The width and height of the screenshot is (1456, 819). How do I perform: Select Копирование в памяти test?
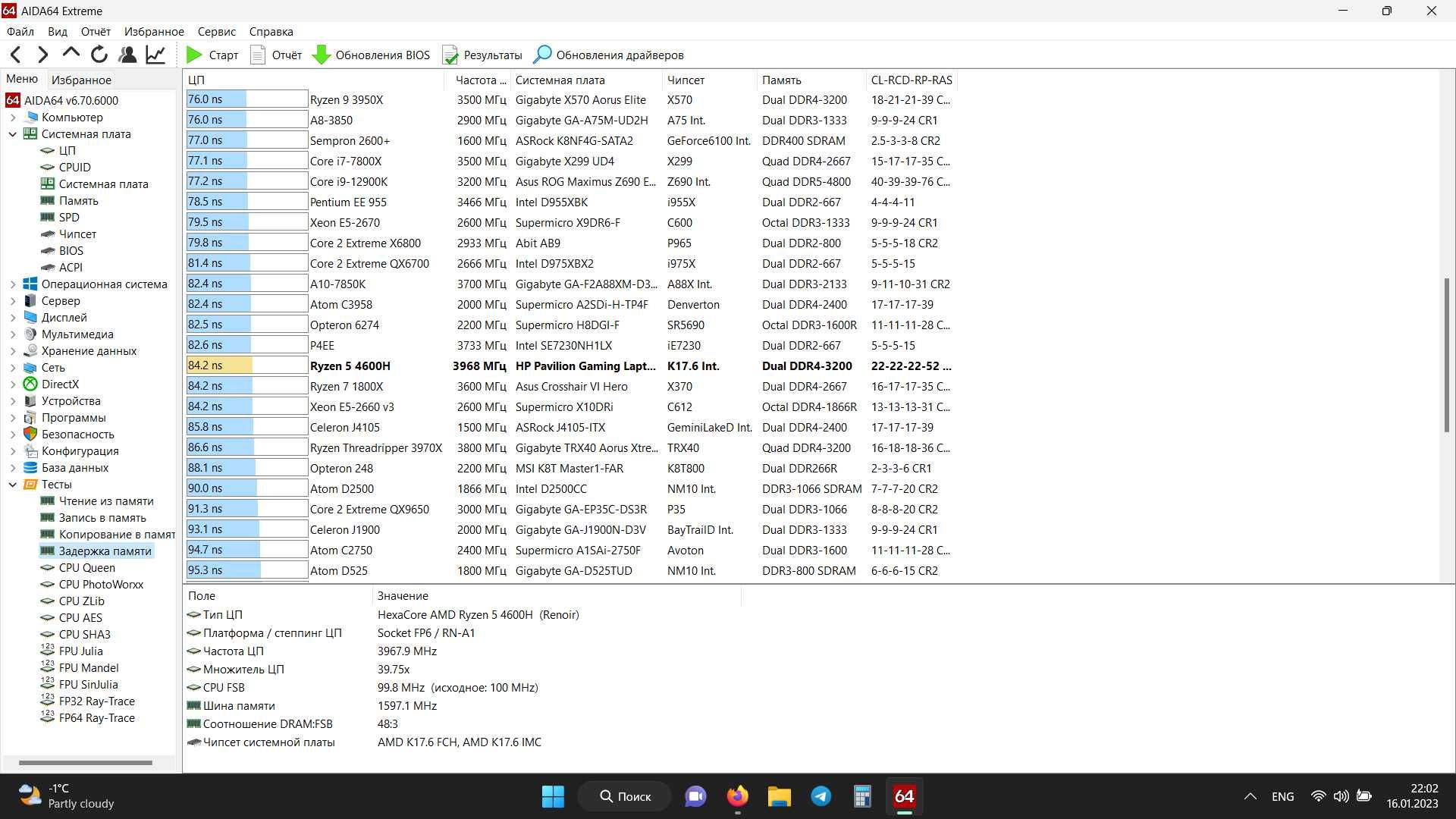pos(108,535)
